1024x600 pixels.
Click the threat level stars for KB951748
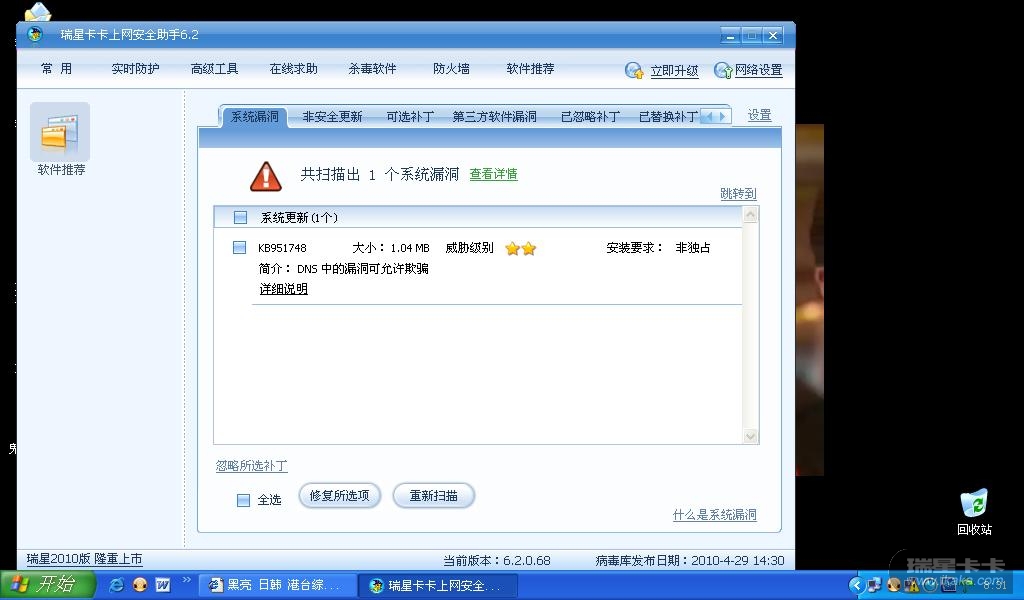pos(520,248)
